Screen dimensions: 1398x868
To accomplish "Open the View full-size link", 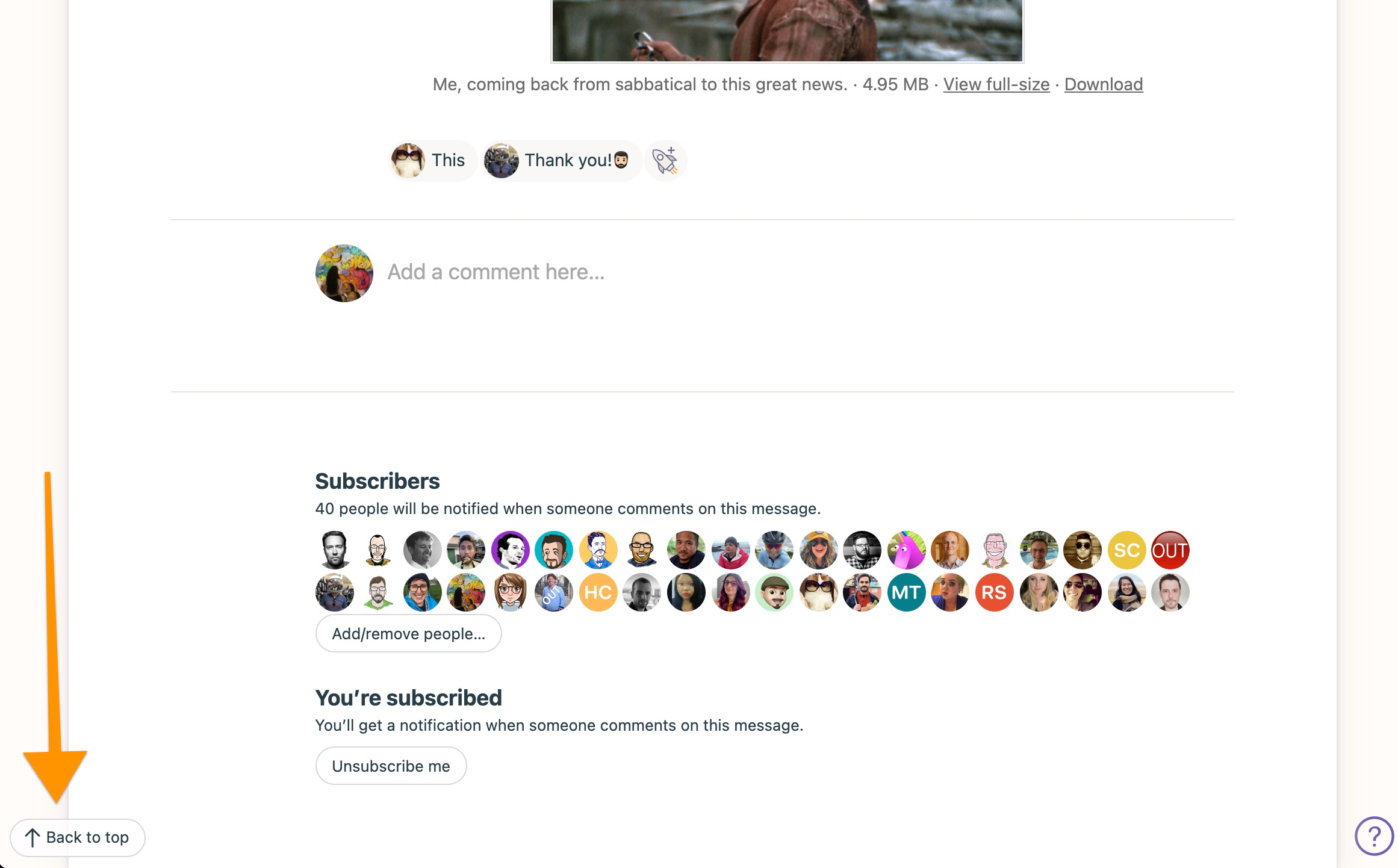I will click(996, 84).
